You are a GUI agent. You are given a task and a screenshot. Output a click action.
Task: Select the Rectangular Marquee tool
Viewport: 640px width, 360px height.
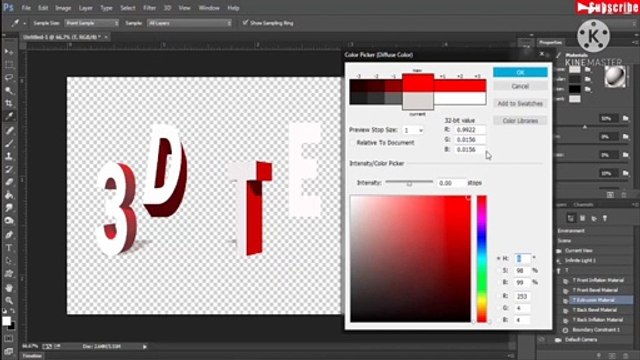(x=9, y=65)
